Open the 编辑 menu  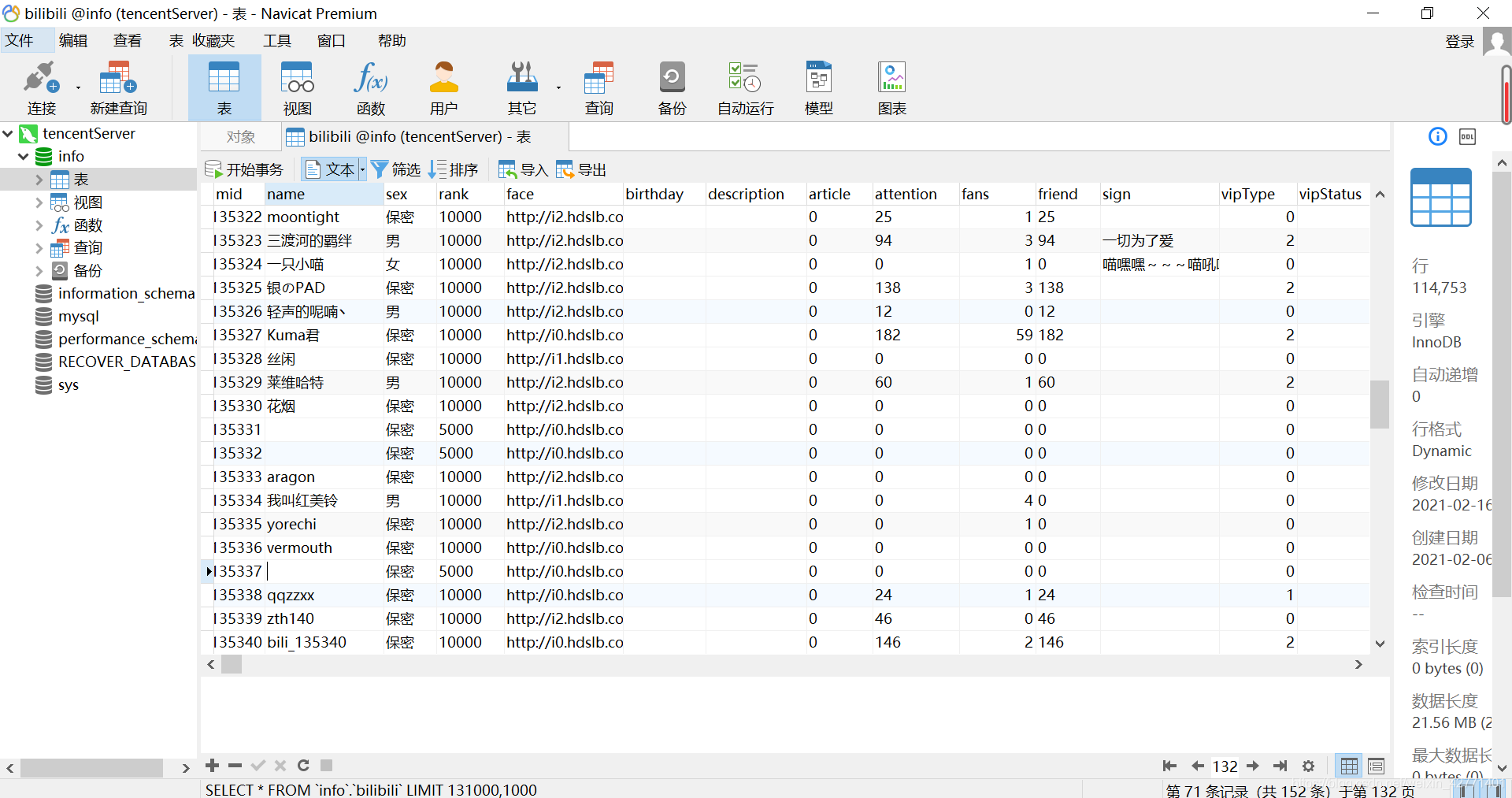[x=73, y=40]
